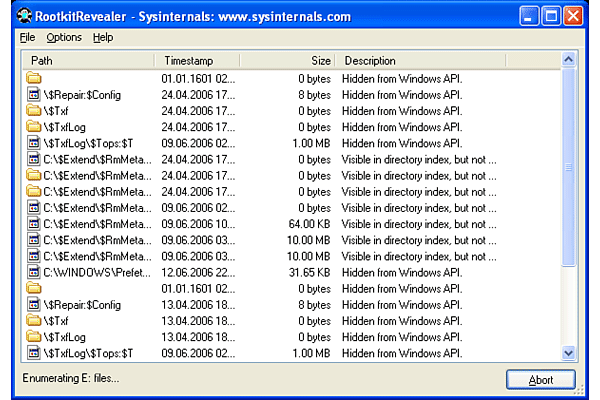Maximize the RootkitRevealer window

(x=551, y=16)
